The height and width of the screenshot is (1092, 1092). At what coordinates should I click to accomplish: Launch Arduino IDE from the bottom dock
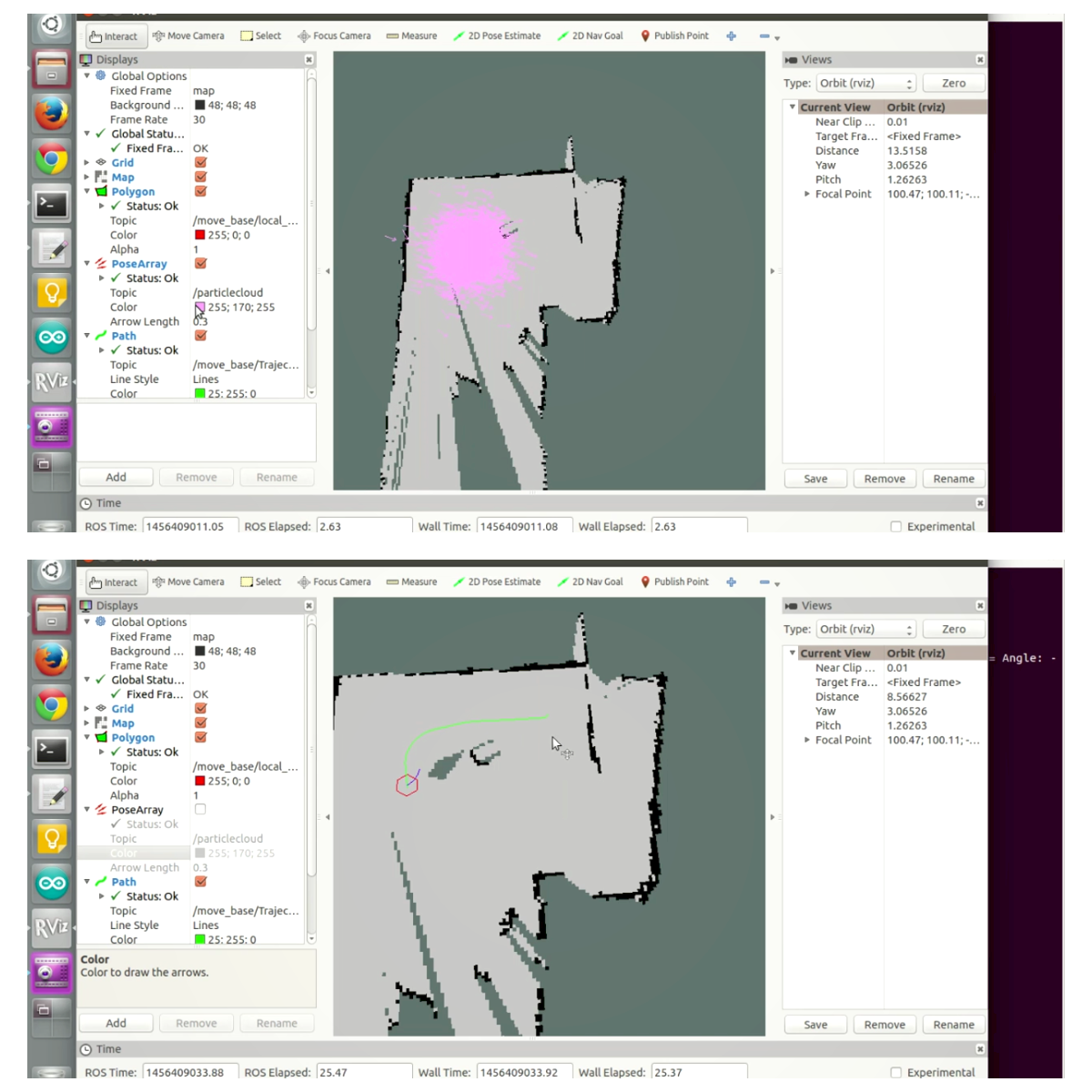pos(52,884)
